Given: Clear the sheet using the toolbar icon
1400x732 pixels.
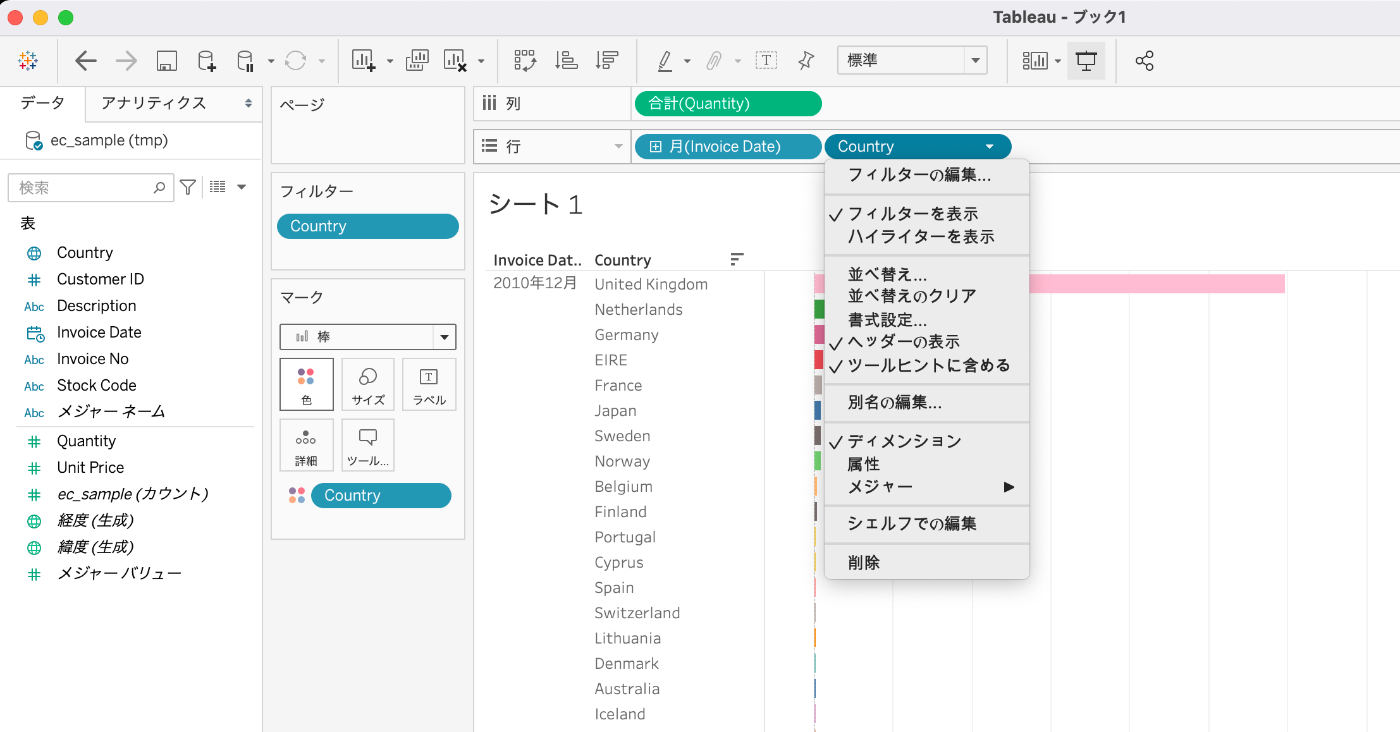Looking at the screenshot, I should [455, 61].
